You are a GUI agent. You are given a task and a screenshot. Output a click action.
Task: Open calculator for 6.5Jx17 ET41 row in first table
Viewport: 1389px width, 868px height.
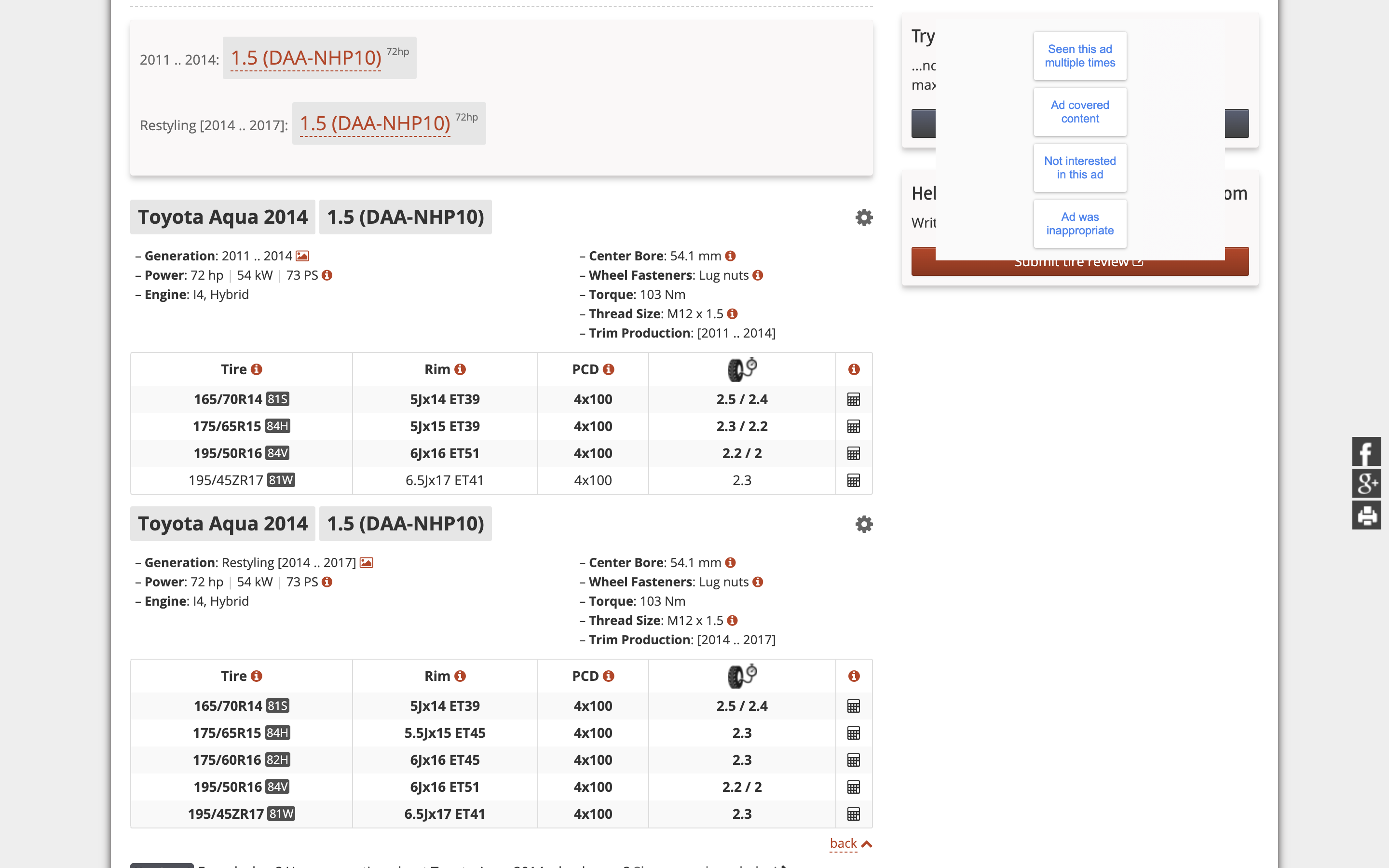pos(854,480)
